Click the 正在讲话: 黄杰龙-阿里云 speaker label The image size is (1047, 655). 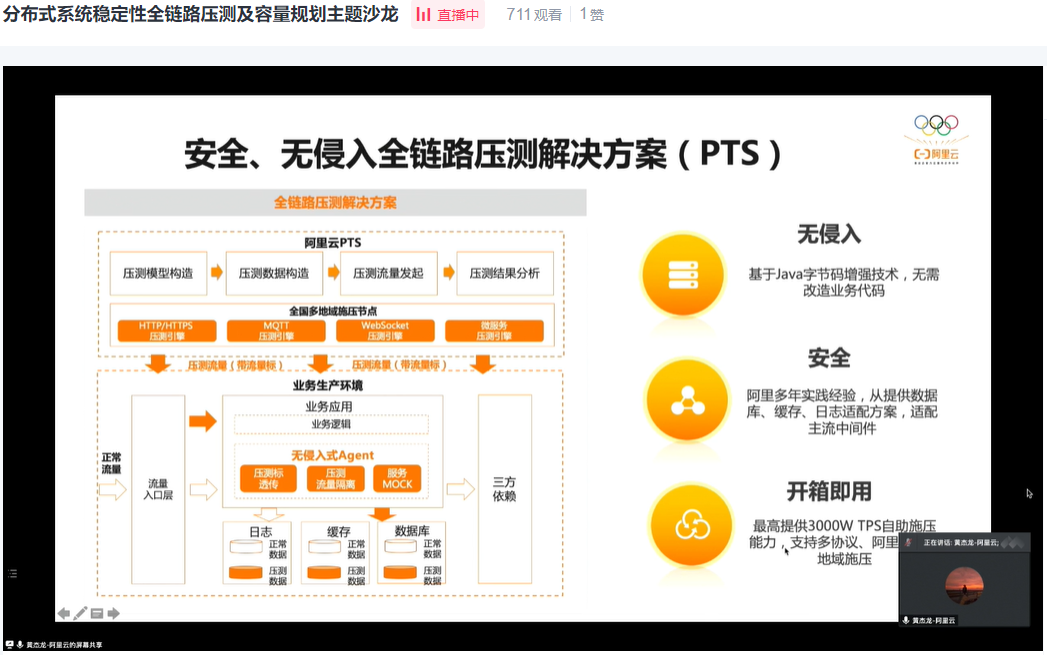point(961,542)
